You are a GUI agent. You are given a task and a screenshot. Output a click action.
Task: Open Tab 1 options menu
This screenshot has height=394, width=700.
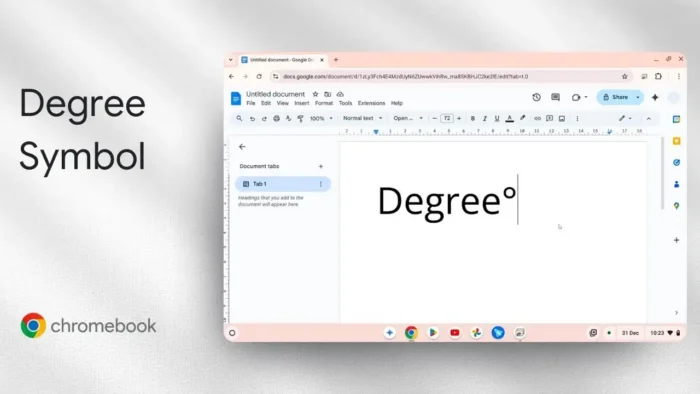321,184
